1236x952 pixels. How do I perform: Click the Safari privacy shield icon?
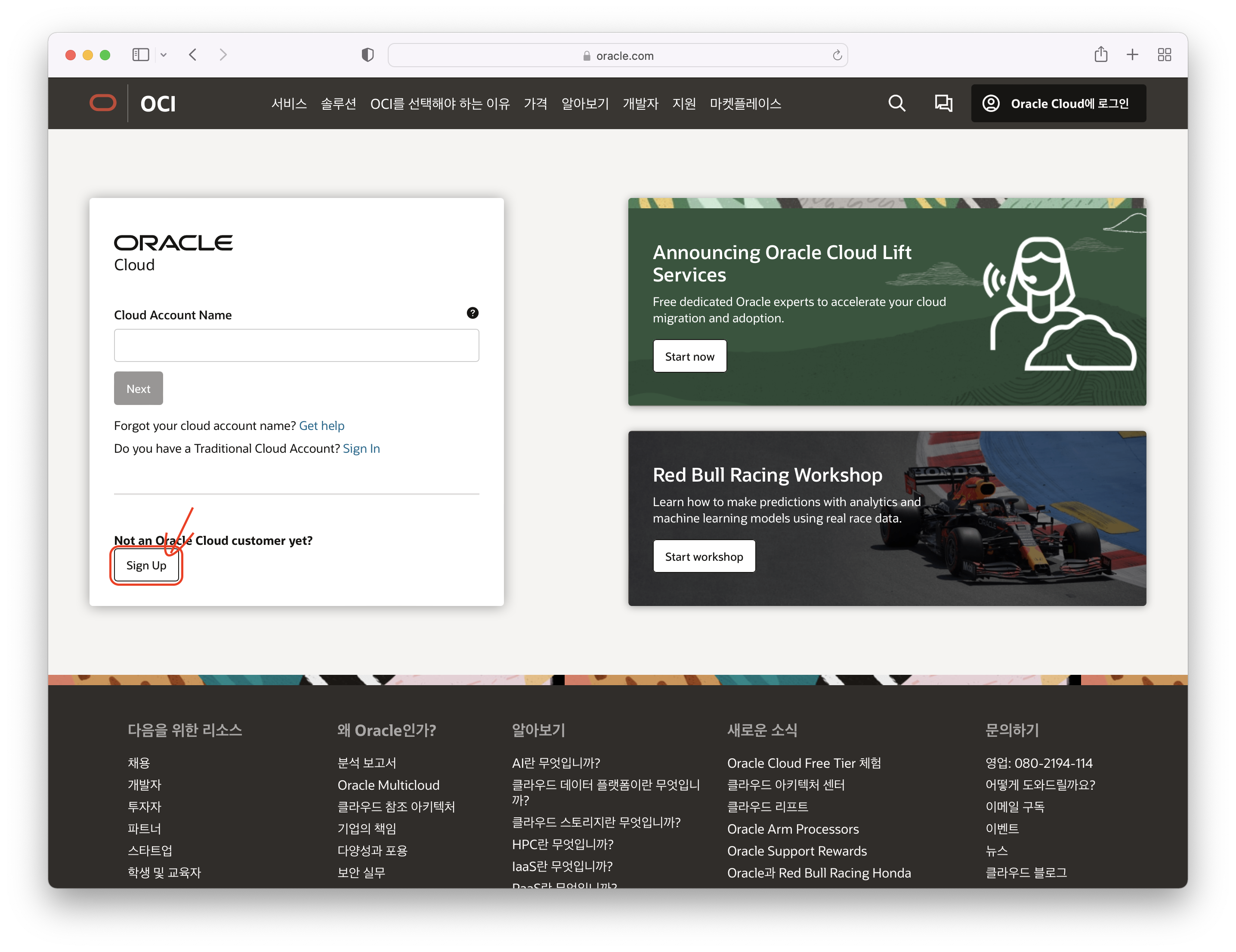(x=368, y=55)
